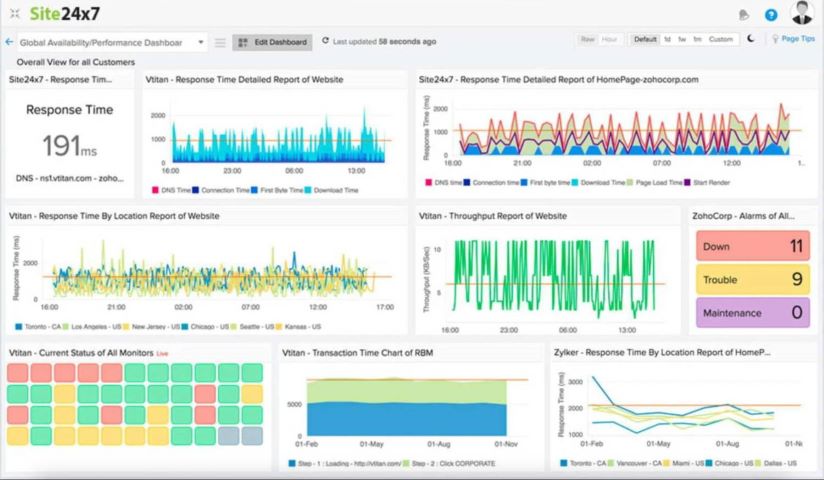
Task: Click the blue area of RBM transaction chart
Action: pos(407,419)
